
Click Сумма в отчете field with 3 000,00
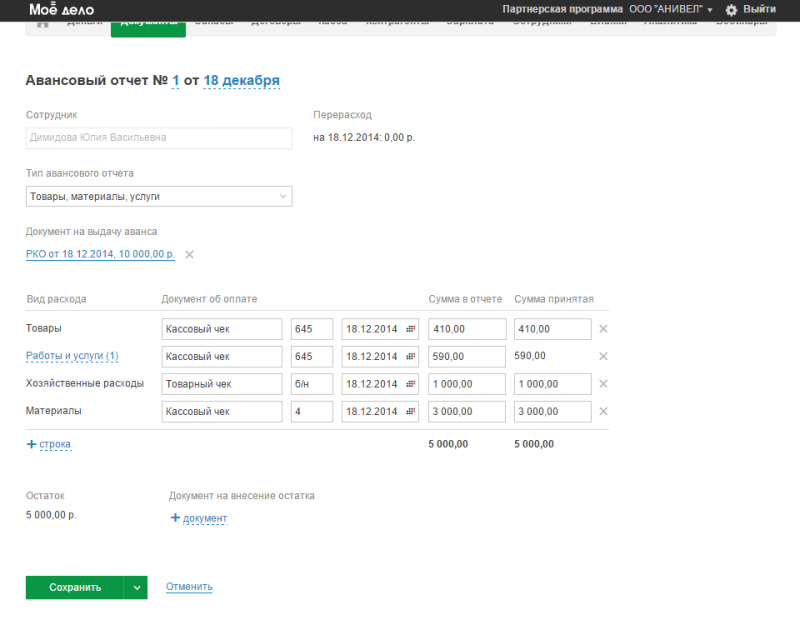click(467, 411)
